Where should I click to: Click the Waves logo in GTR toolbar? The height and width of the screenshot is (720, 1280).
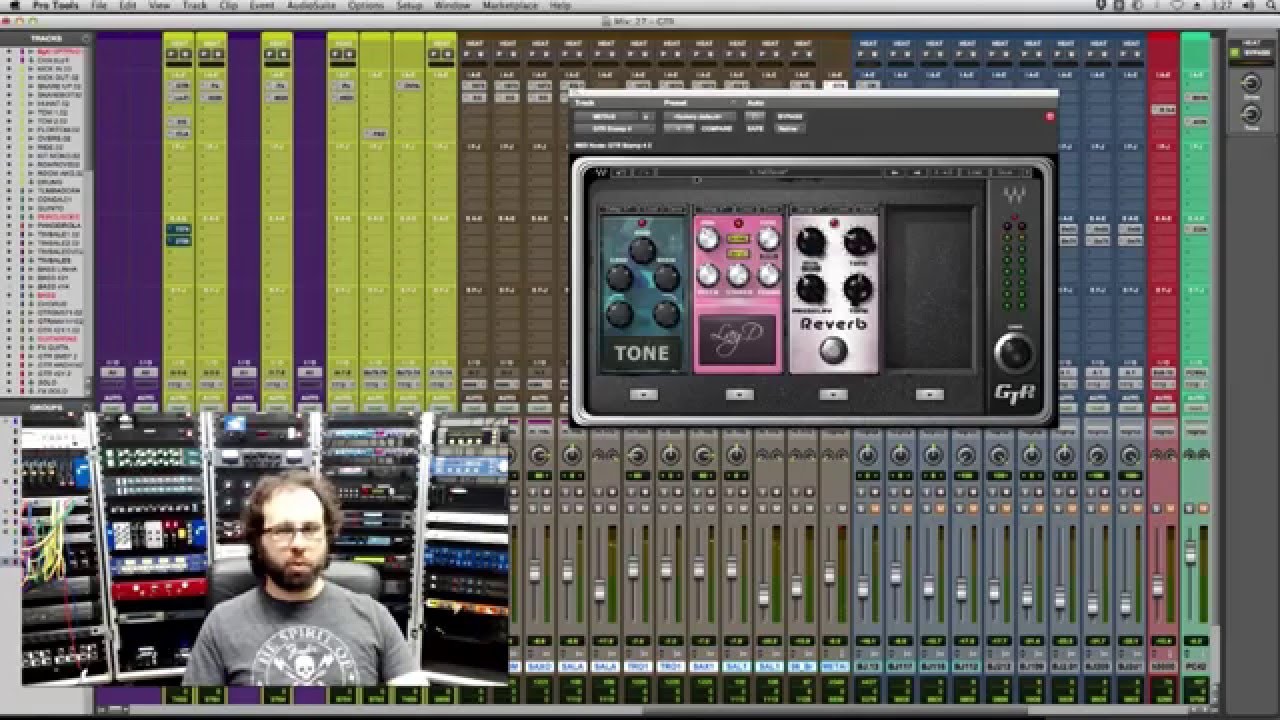[602, 172]
